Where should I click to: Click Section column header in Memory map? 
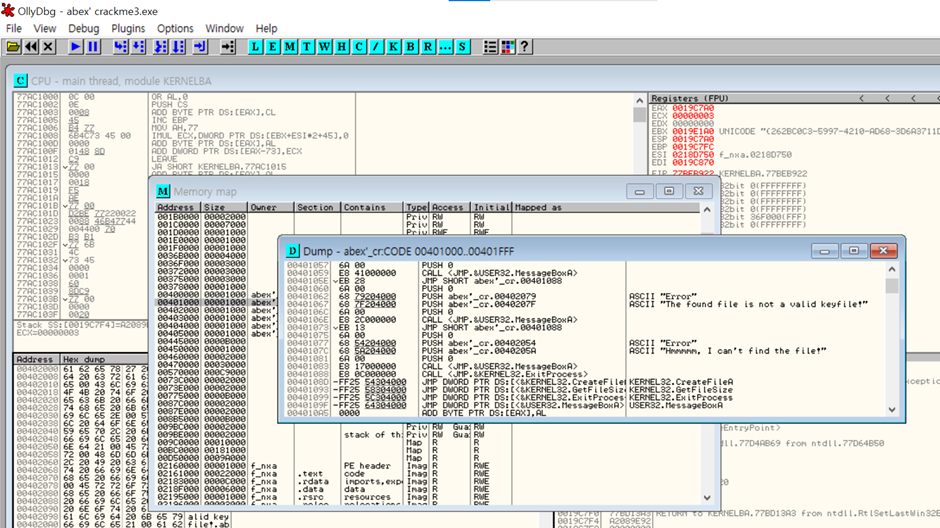(317, 207)
